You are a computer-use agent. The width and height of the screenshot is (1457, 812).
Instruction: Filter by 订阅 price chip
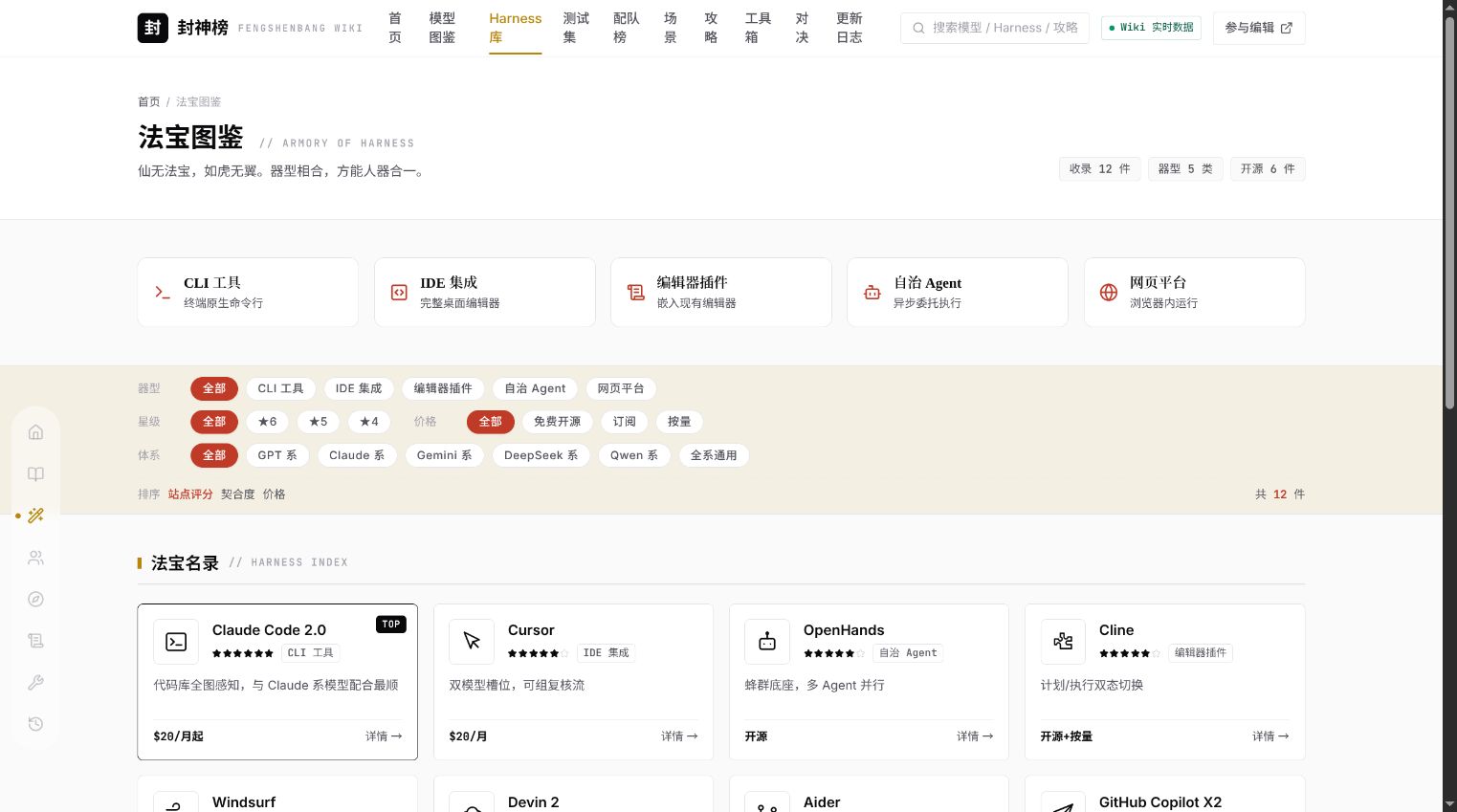[x=625, y=422]
